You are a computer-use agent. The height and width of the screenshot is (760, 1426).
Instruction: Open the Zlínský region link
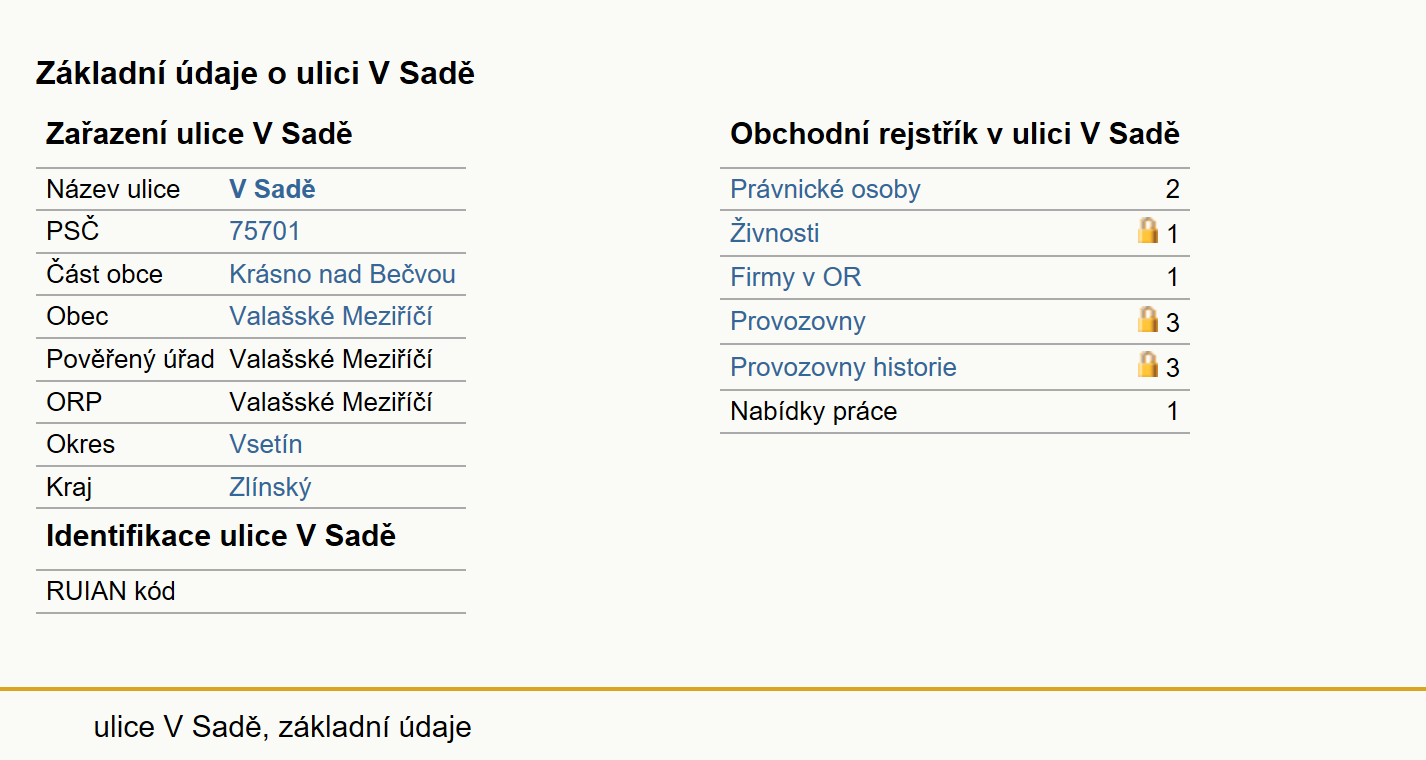click(x=270, y=487)
